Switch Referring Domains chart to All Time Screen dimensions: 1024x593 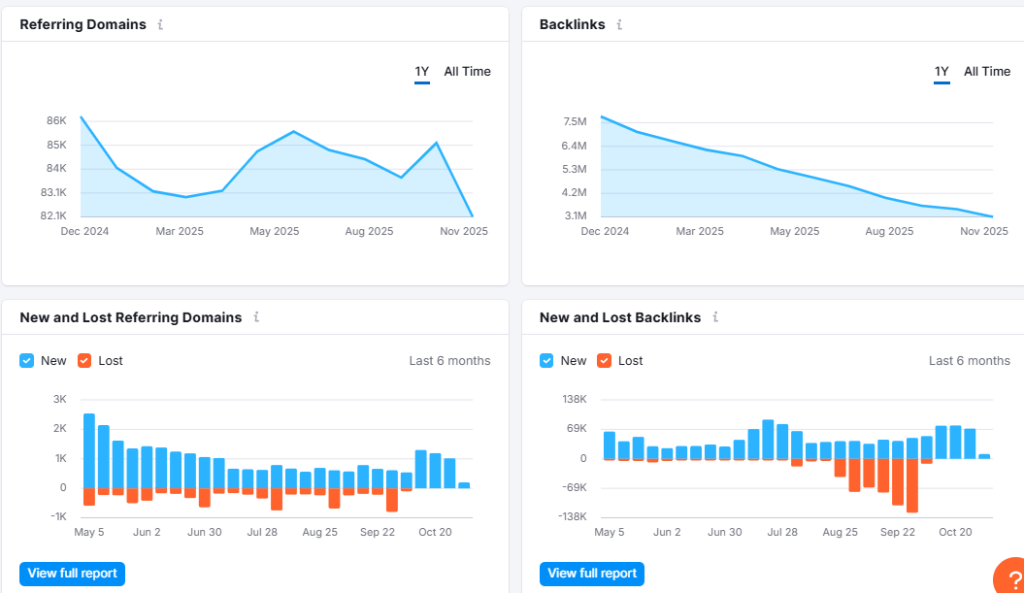467,72
